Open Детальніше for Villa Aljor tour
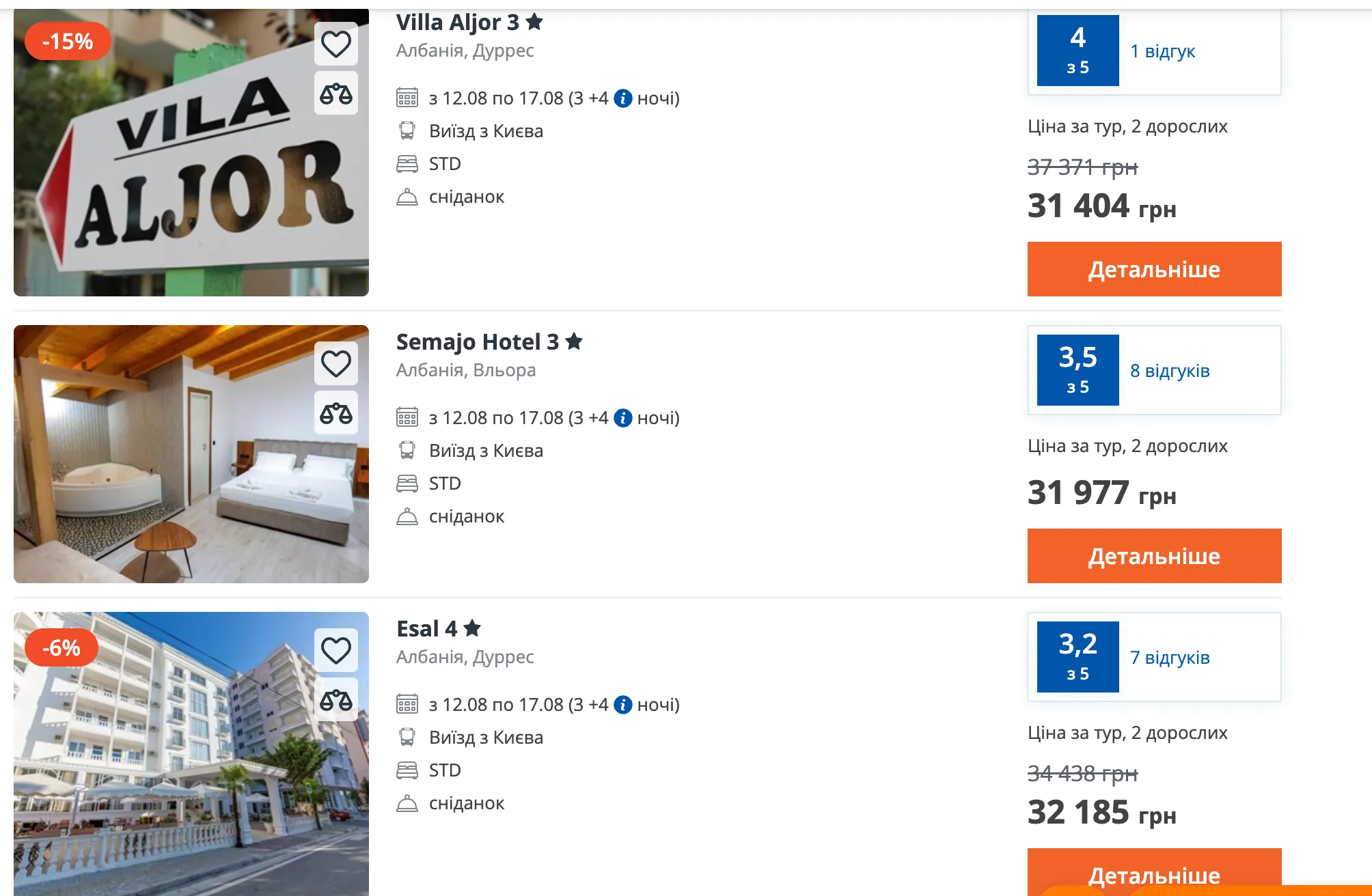 1154,269
